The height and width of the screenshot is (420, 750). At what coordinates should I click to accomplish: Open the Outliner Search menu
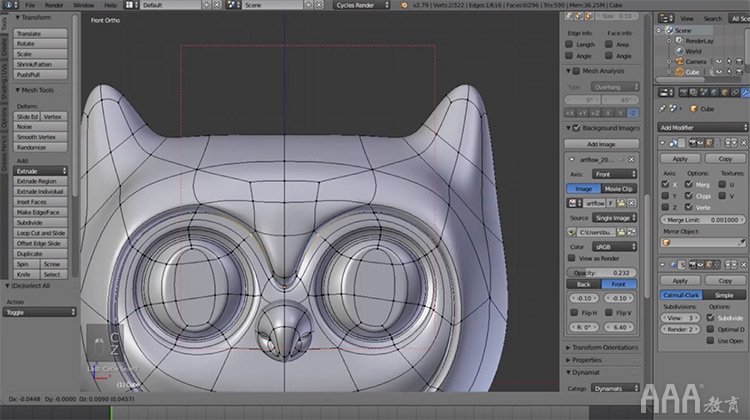713,18
